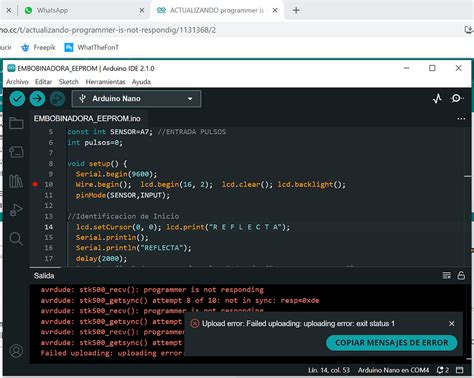Open the Serial Monitor icon
This screenshot has height=378, width=474.
tap(457, 98)
